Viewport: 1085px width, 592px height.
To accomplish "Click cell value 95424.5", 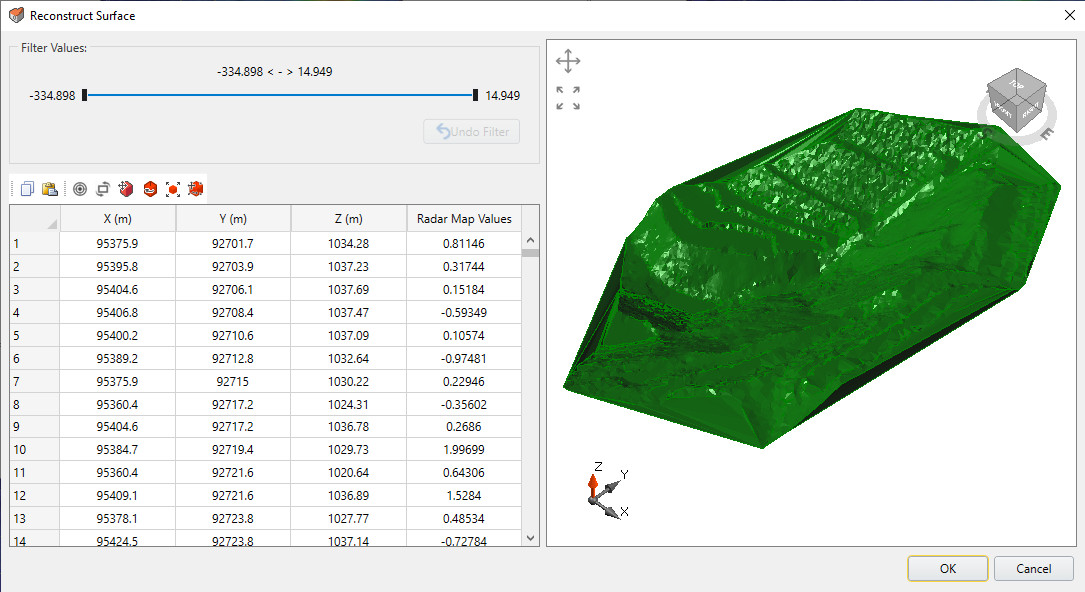I will (118, 540).
